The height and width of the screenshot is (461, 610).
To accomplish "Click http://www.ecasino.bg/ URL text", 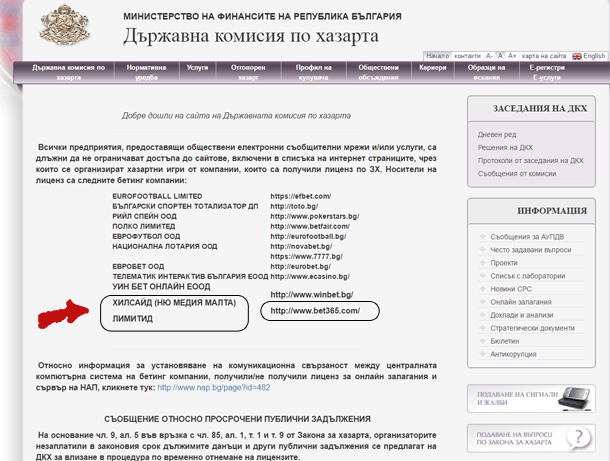I will [x=310, y=277].
